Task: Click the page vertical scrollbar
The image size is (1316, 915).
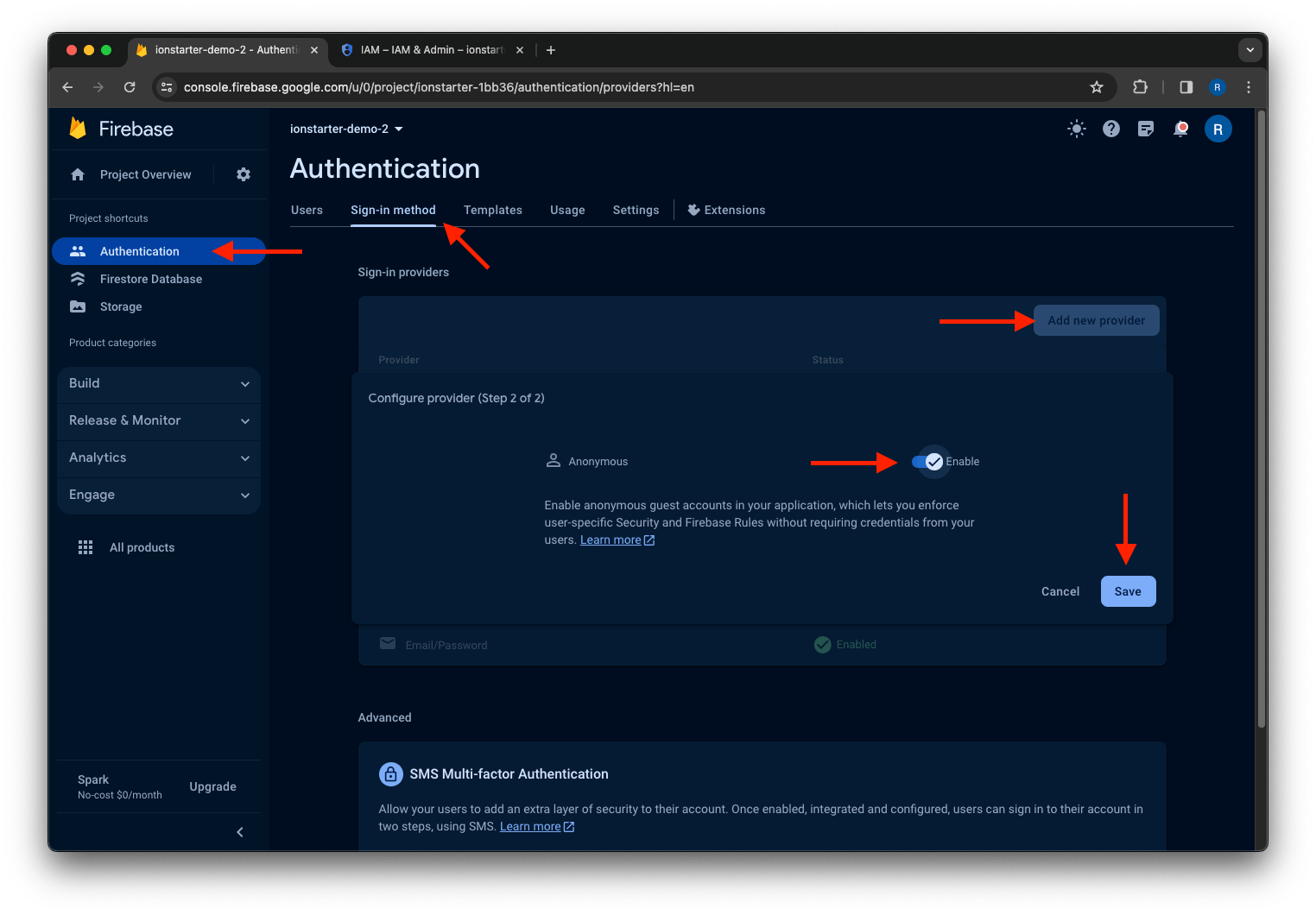Action: tap(1262, 419)
